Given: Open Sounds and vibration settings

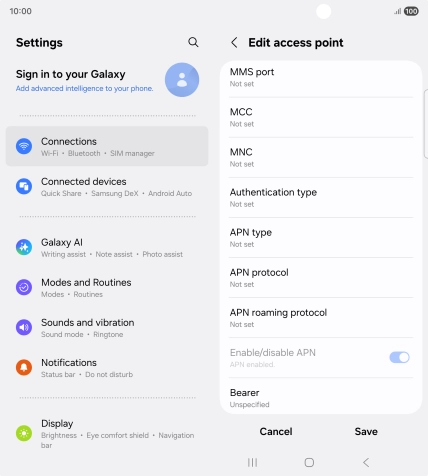Looking at the screenshot, I should 107,328.
